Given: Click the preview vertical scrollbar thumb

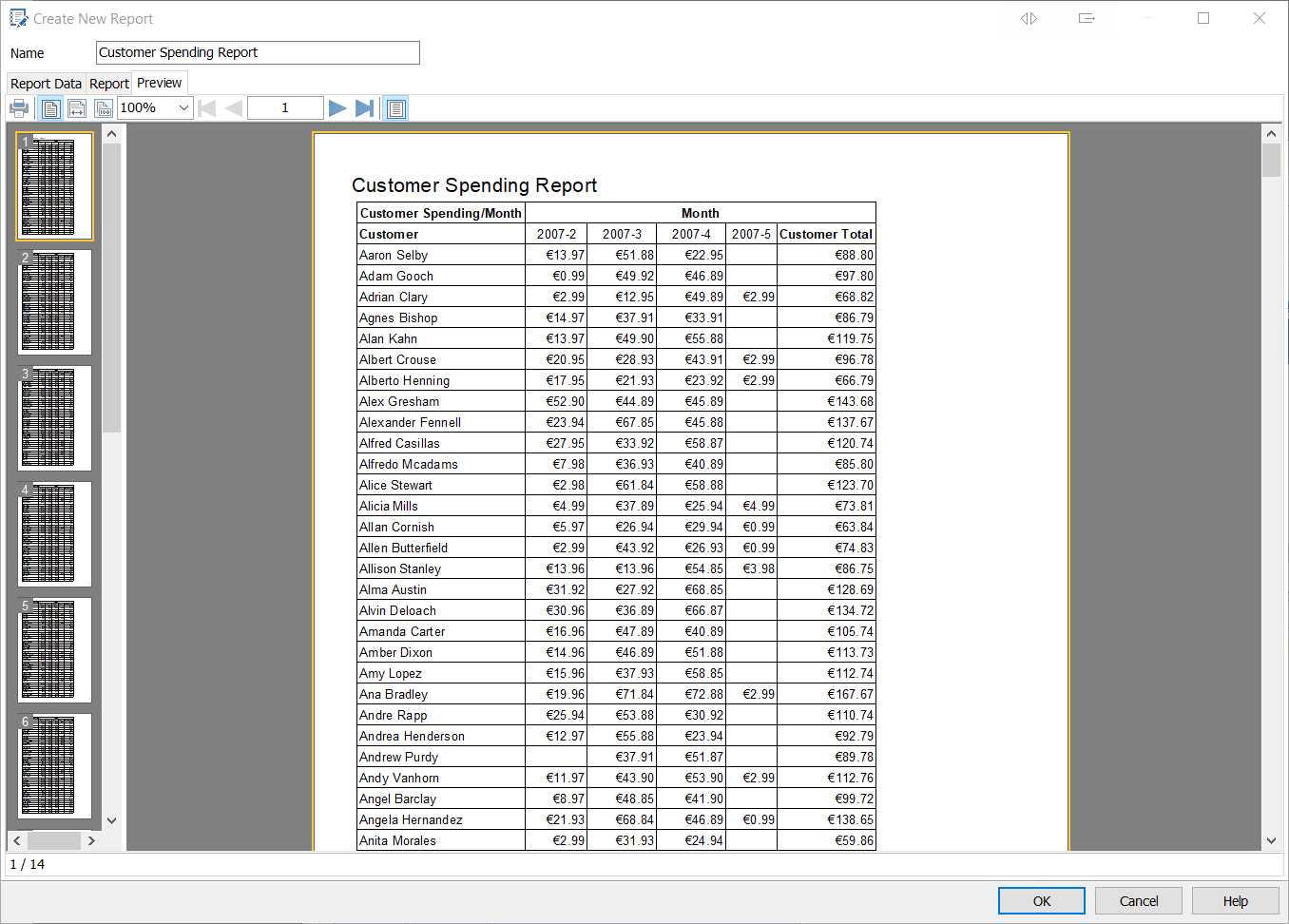Looking at the screenshot, I should pos(1271,160).
